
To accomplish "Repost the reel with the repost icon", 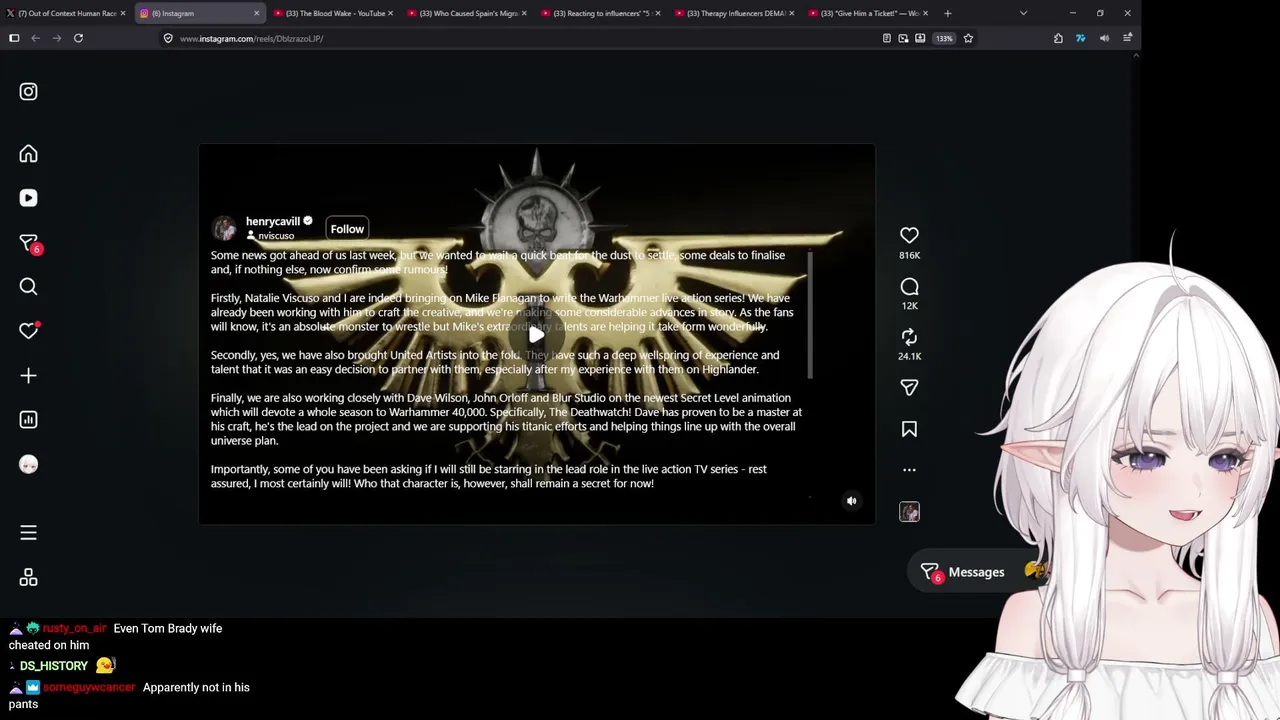I will (909, 337).
